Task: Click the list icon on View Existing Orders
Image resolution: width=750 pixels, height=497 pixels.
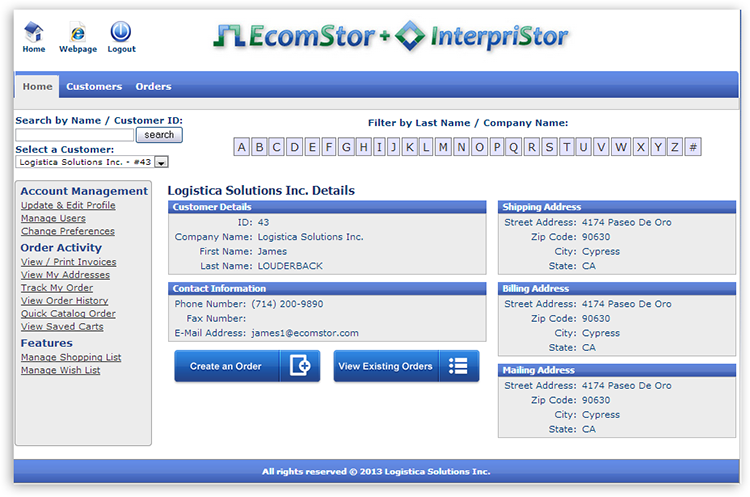Action: (x=458, y=366)
